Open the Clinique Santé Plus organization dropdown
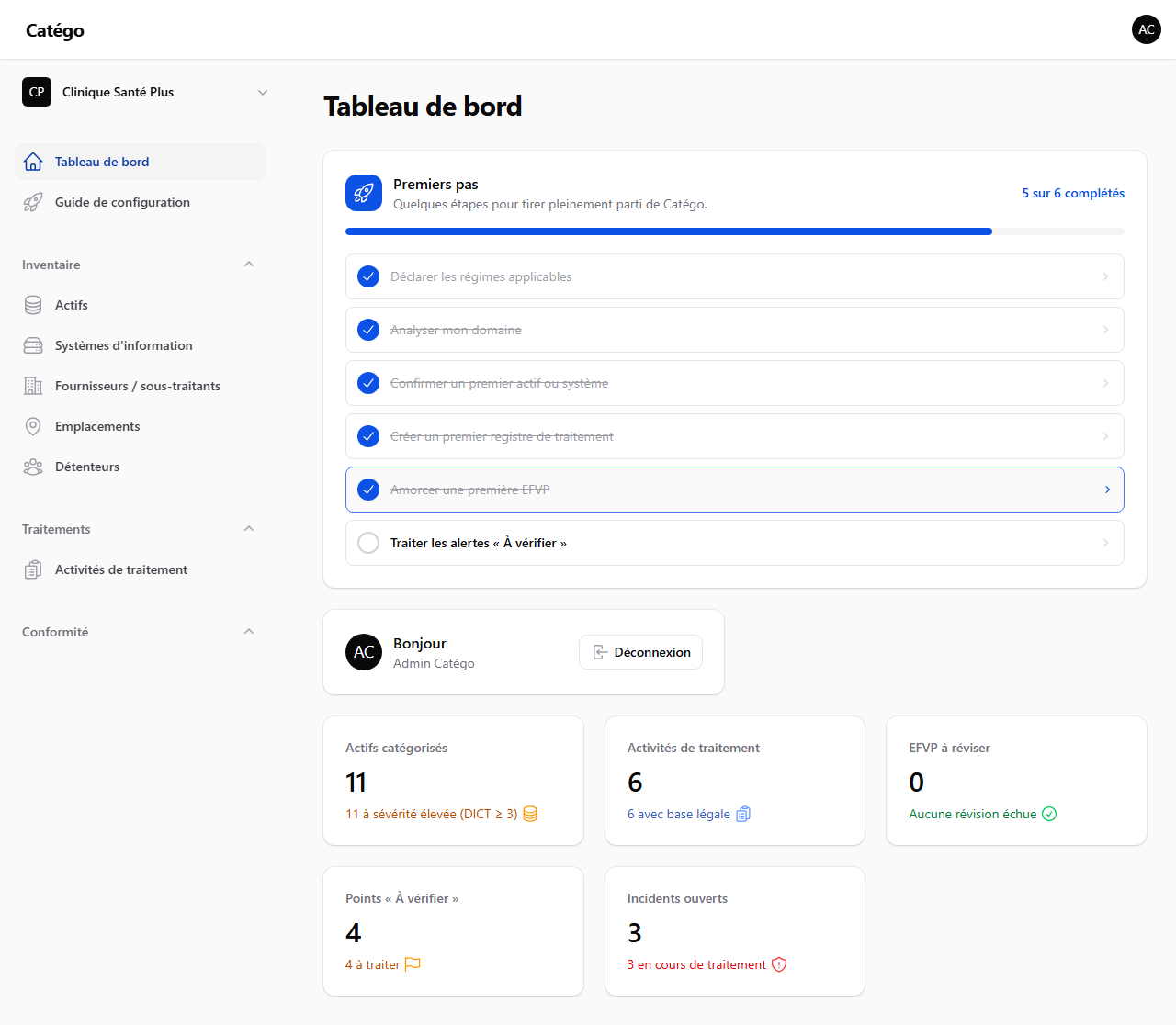The width and height of the screenshot is (1176, 1025). pyautogui.click(x=147, y=92)
